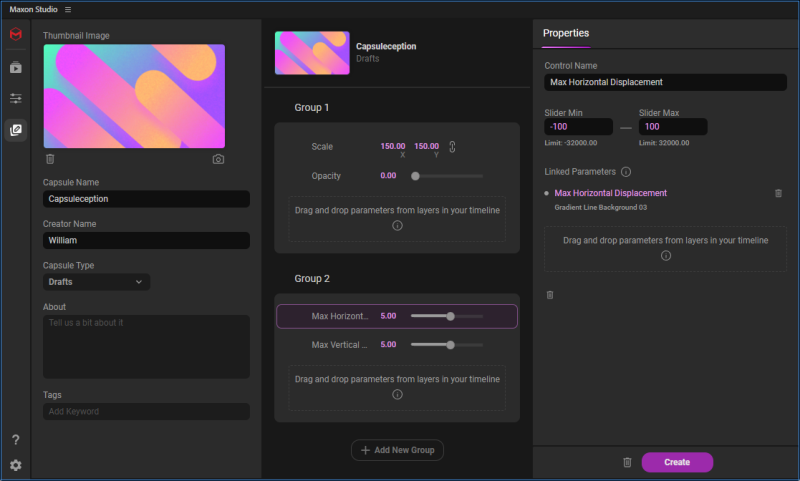Image resolution: width=800 pixels, height=481 pixels.
Task: Select the Max Horizontal control row
Action: coord(397,316)
